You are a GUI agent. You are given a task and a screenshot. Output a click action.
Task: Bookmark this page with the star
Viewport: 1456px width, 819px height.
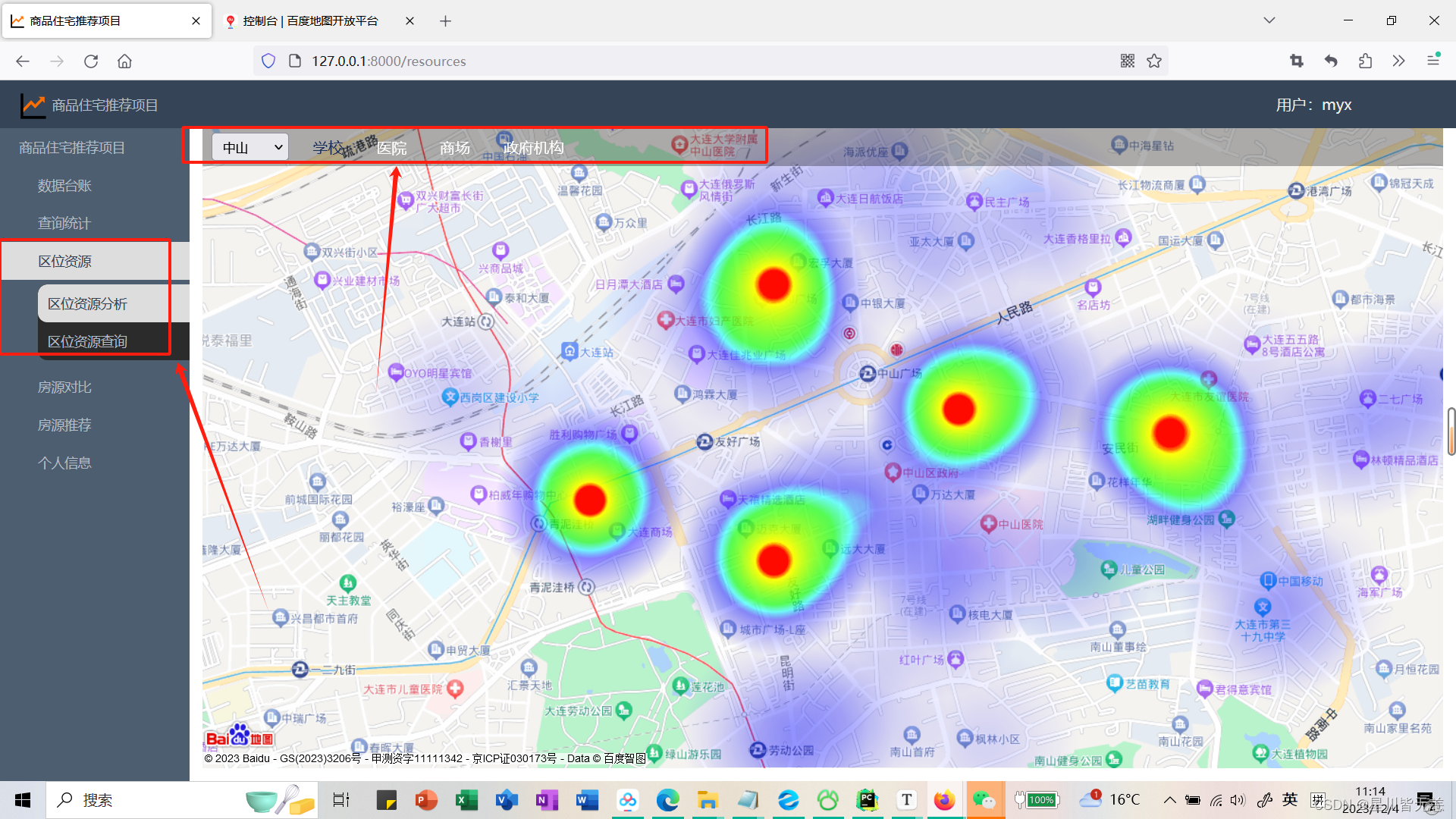coord(1154,61)
